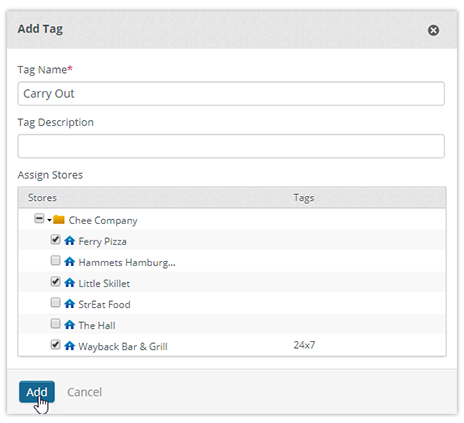This screenshot has width=464, height=423.
Task: Select the Chee Company folder icon
Action: click(x=59, y=220)
